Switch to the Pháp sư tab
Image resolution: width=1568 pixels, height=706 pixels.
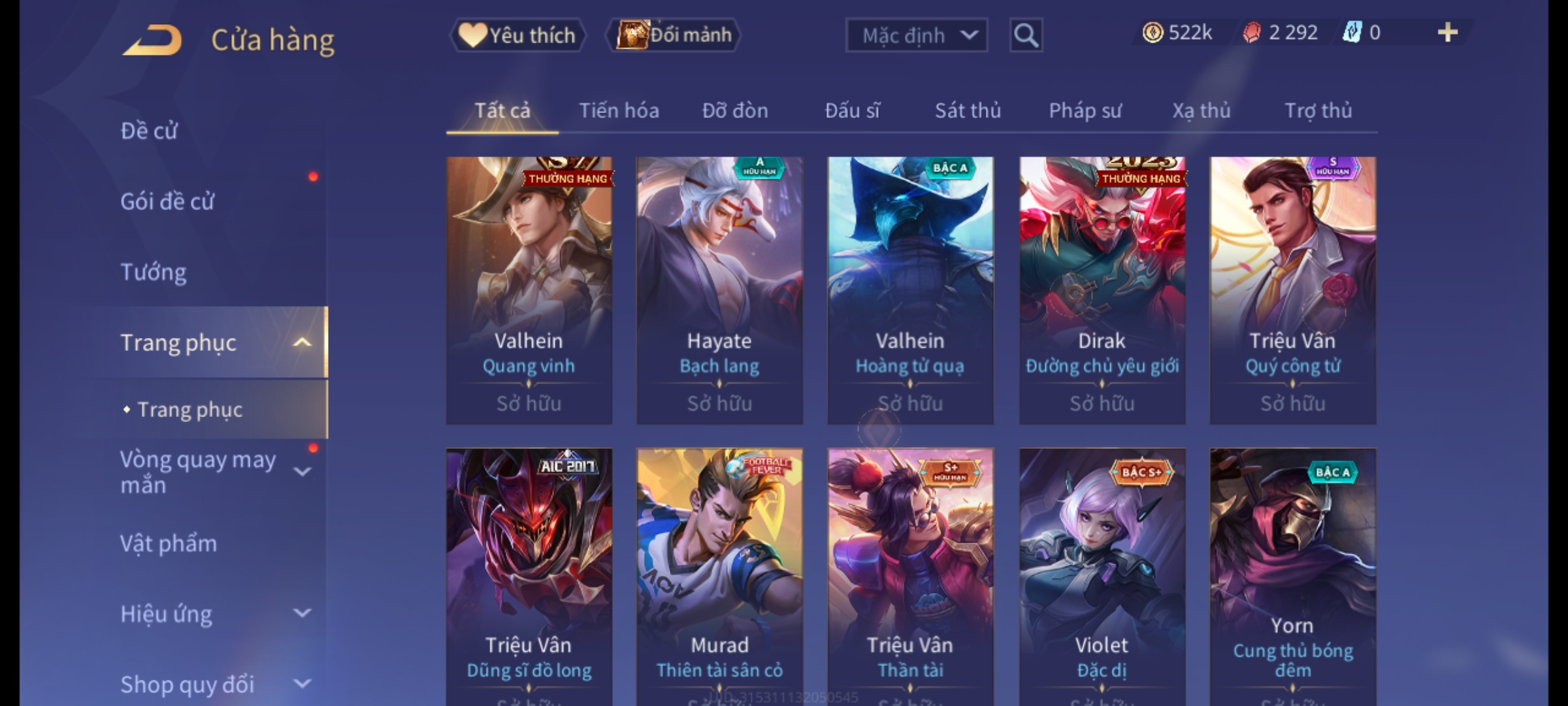pos(1085,110)
